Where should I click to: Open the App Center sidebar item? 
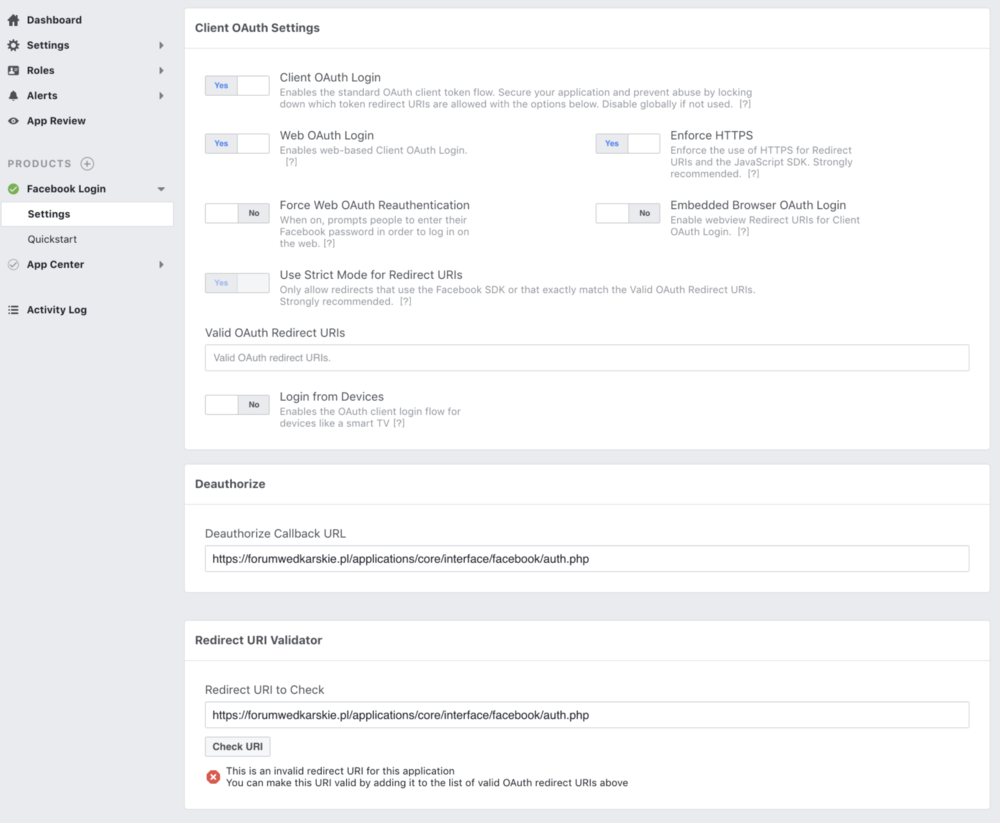click(55, 264)
